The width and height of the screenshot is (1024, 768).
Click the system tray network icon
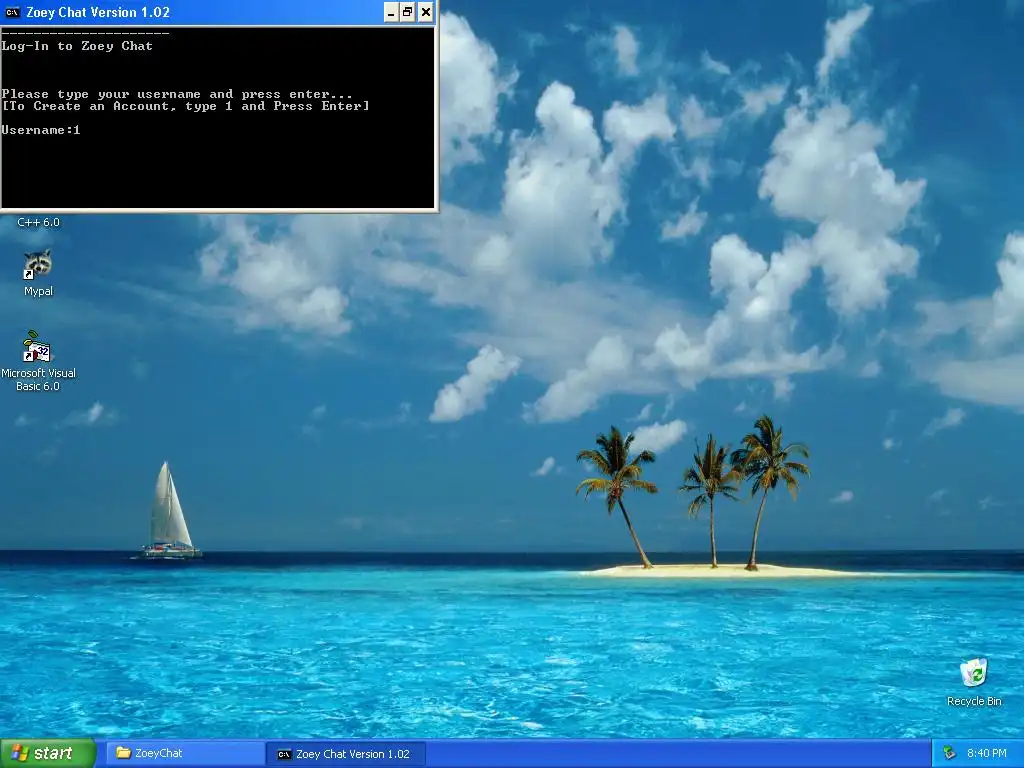[950, 753]
